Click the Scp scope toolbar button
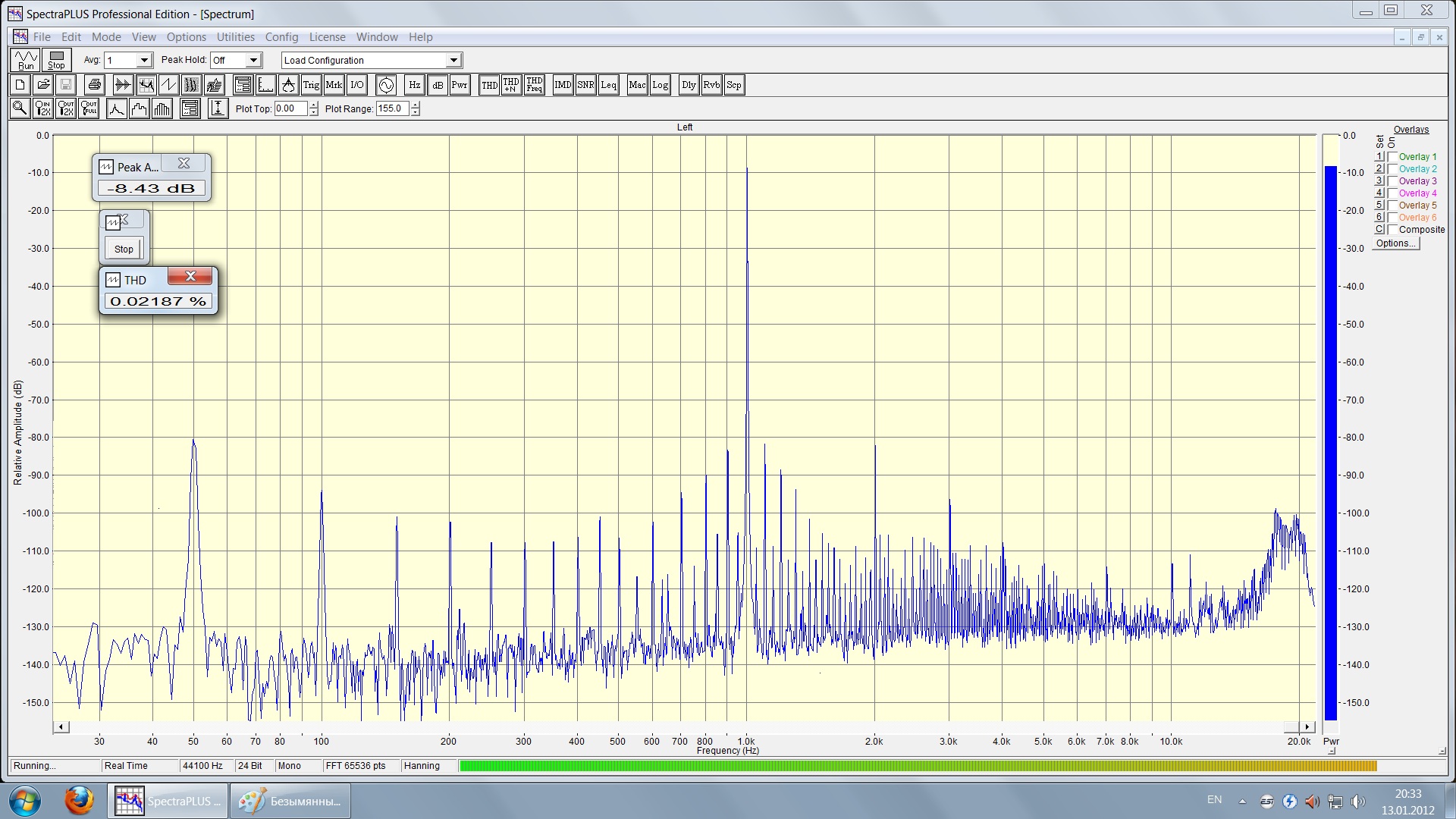 (734, 85)
